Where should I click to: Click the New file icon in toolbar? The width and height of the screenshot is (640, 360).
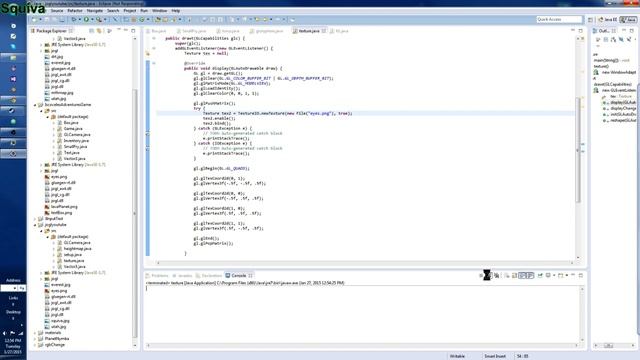tap(34, 19)
